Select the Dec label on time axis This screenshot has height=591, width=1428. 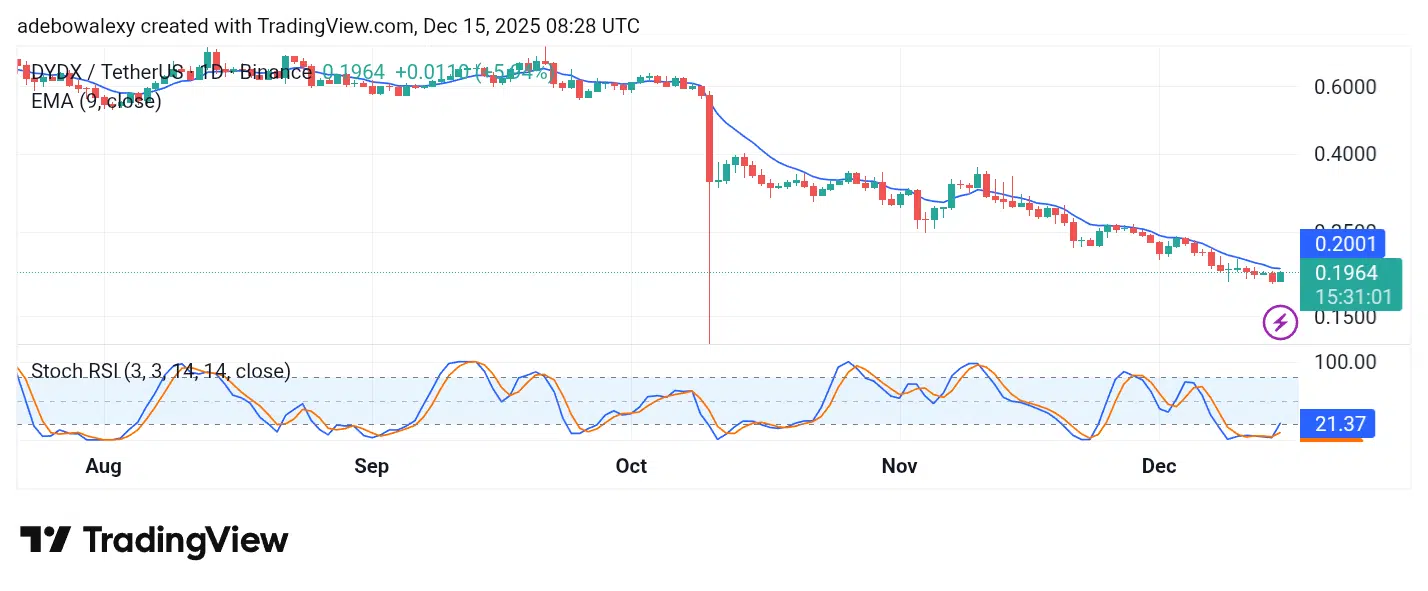point(1159,466)
